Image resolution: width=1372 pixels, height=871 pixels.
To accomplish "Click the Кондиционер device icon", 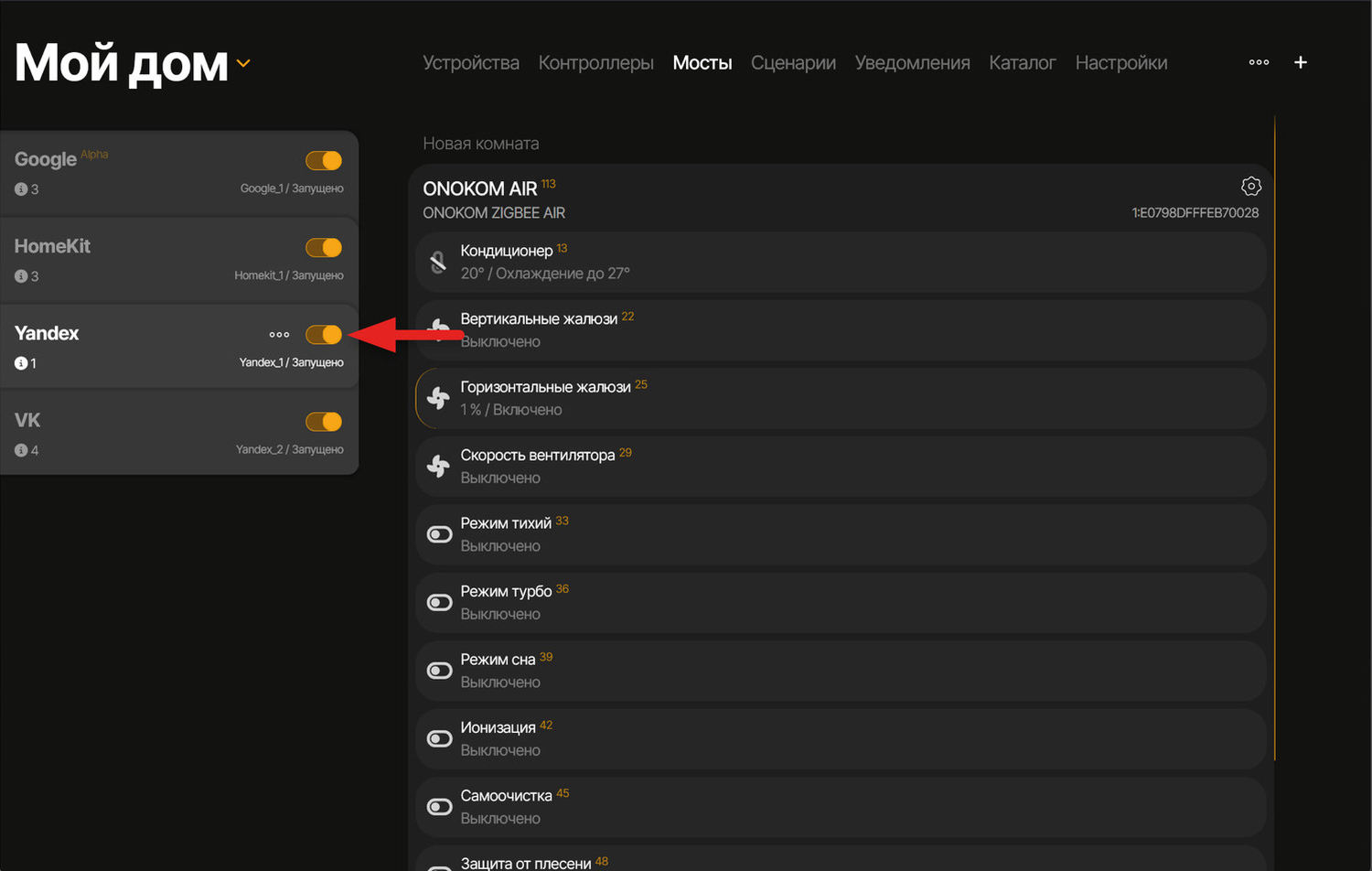I will pos(439,263).
